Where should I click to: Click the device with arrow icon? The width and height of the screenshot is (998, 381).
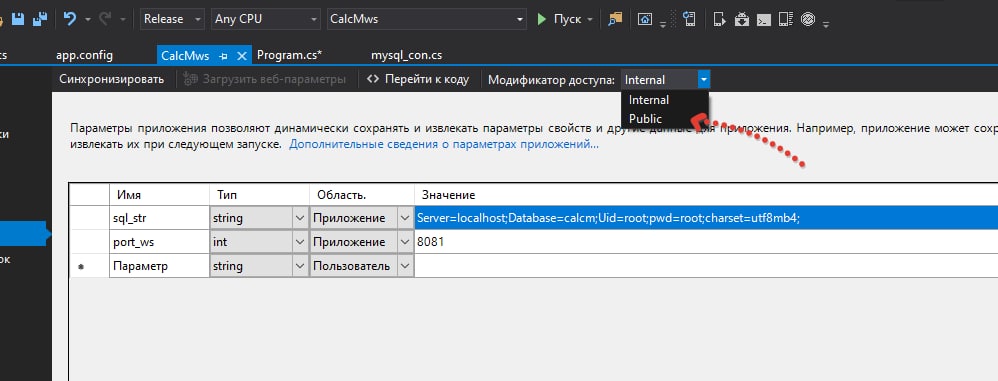[720, 19]
